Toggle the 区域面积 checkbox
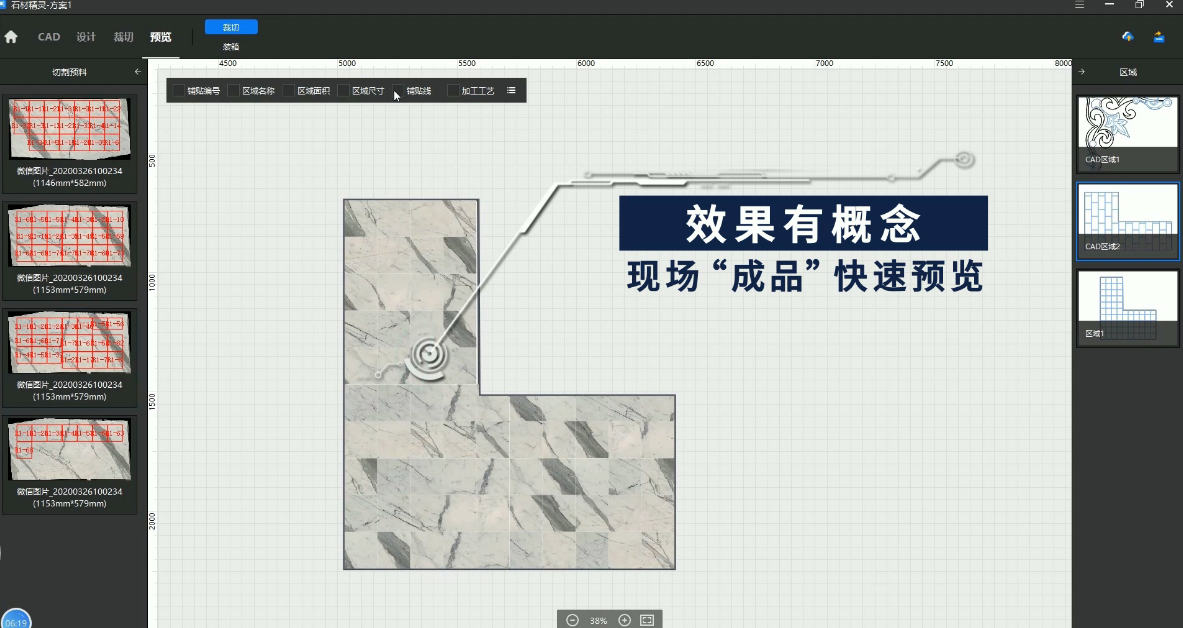Image resolution: width=1183 pixels, height=628 pixels. (x=289, y=91)
